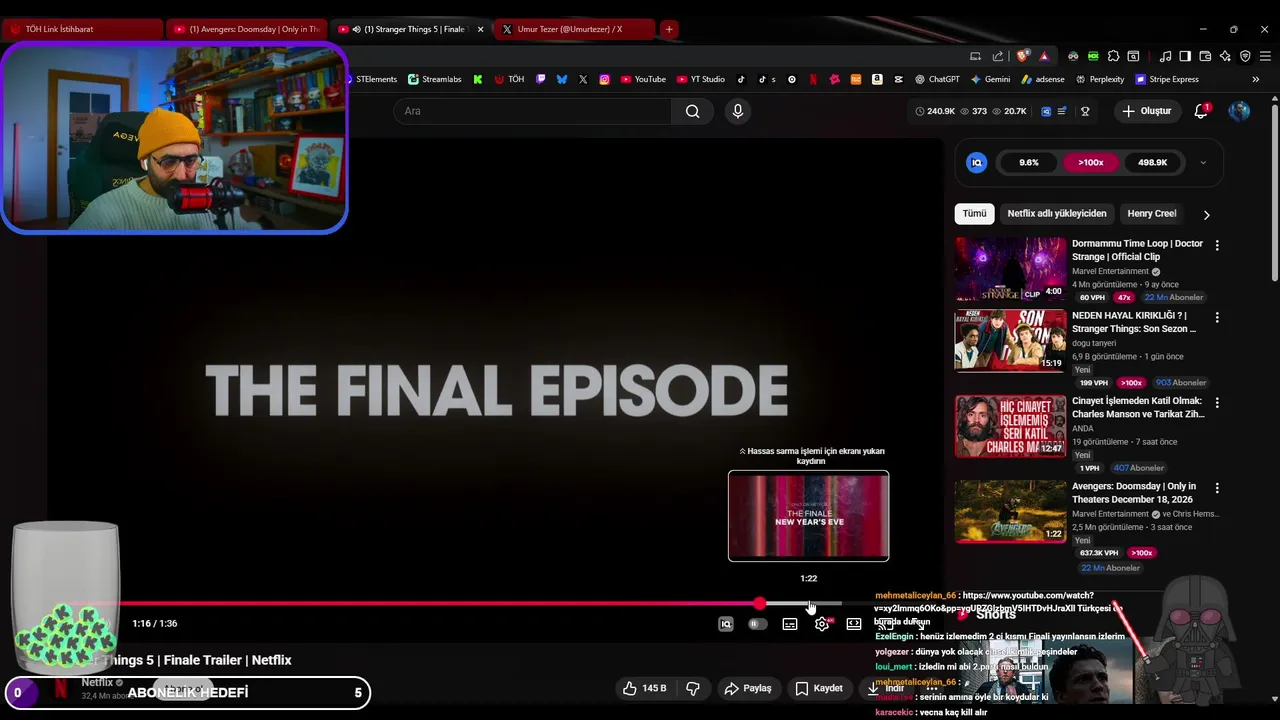Open STElements bookmark
The width and height of the screenshot is (1280, 720).
click(x=373, y=79)
